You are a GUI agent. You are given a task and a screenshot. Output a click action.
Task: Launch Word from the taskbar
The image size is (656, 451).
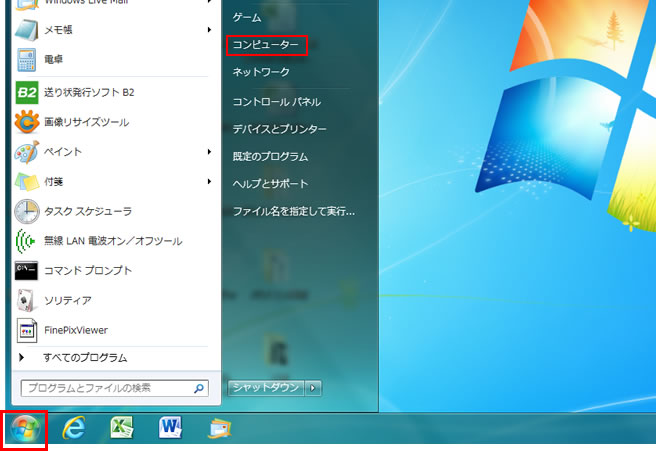[x=170, y=427]
